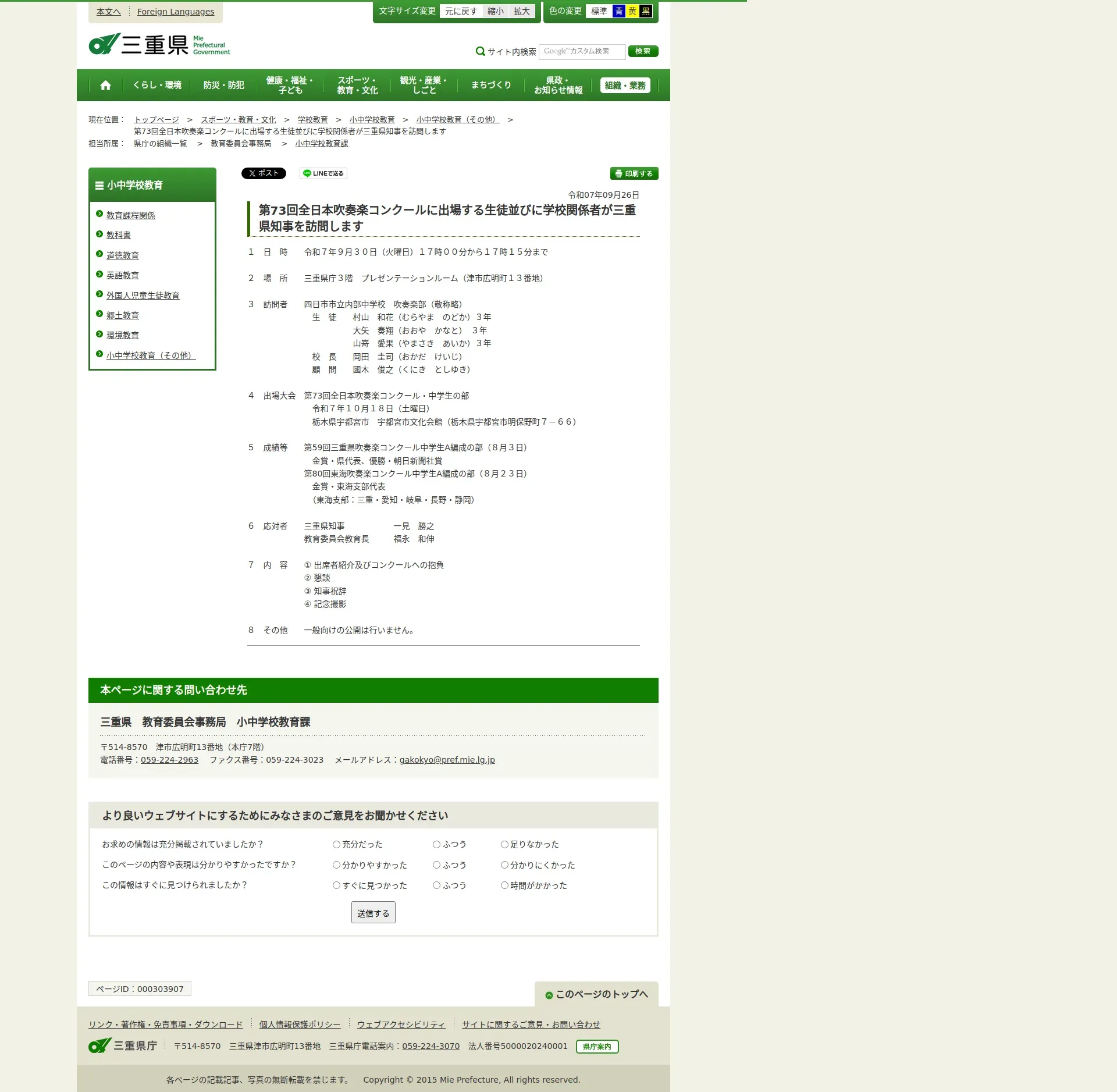Viewport: 1117px width, 1092px height.
Task: Click the footer Mie prefectural office logo
Action: tap(123, 1045)
